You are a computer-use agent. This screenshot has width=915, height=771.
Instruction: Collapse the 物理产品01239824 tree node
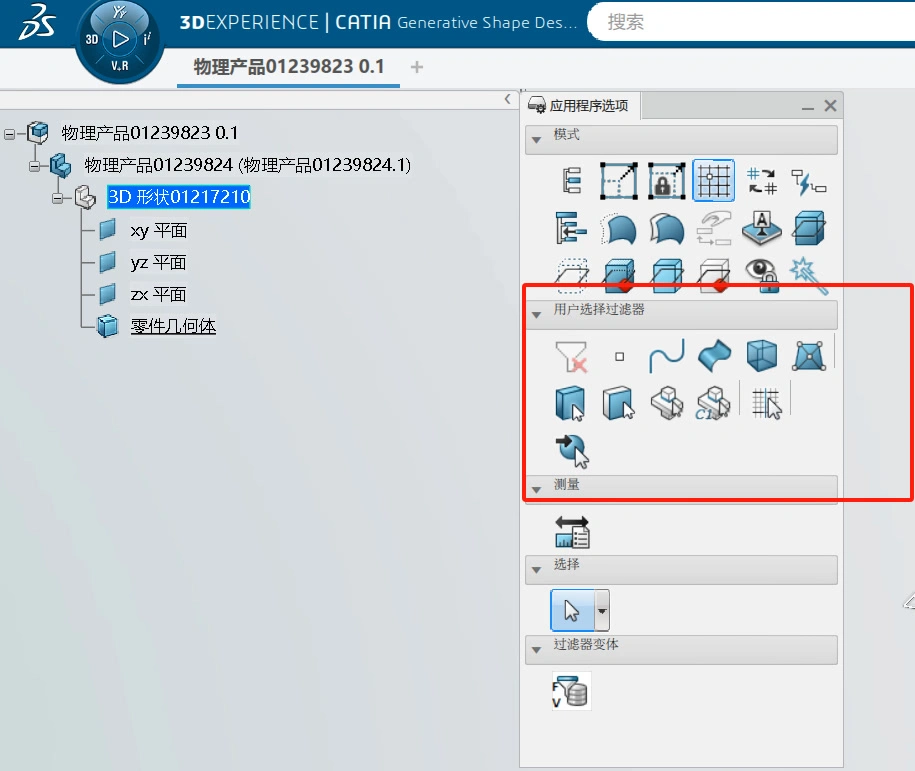35,166
